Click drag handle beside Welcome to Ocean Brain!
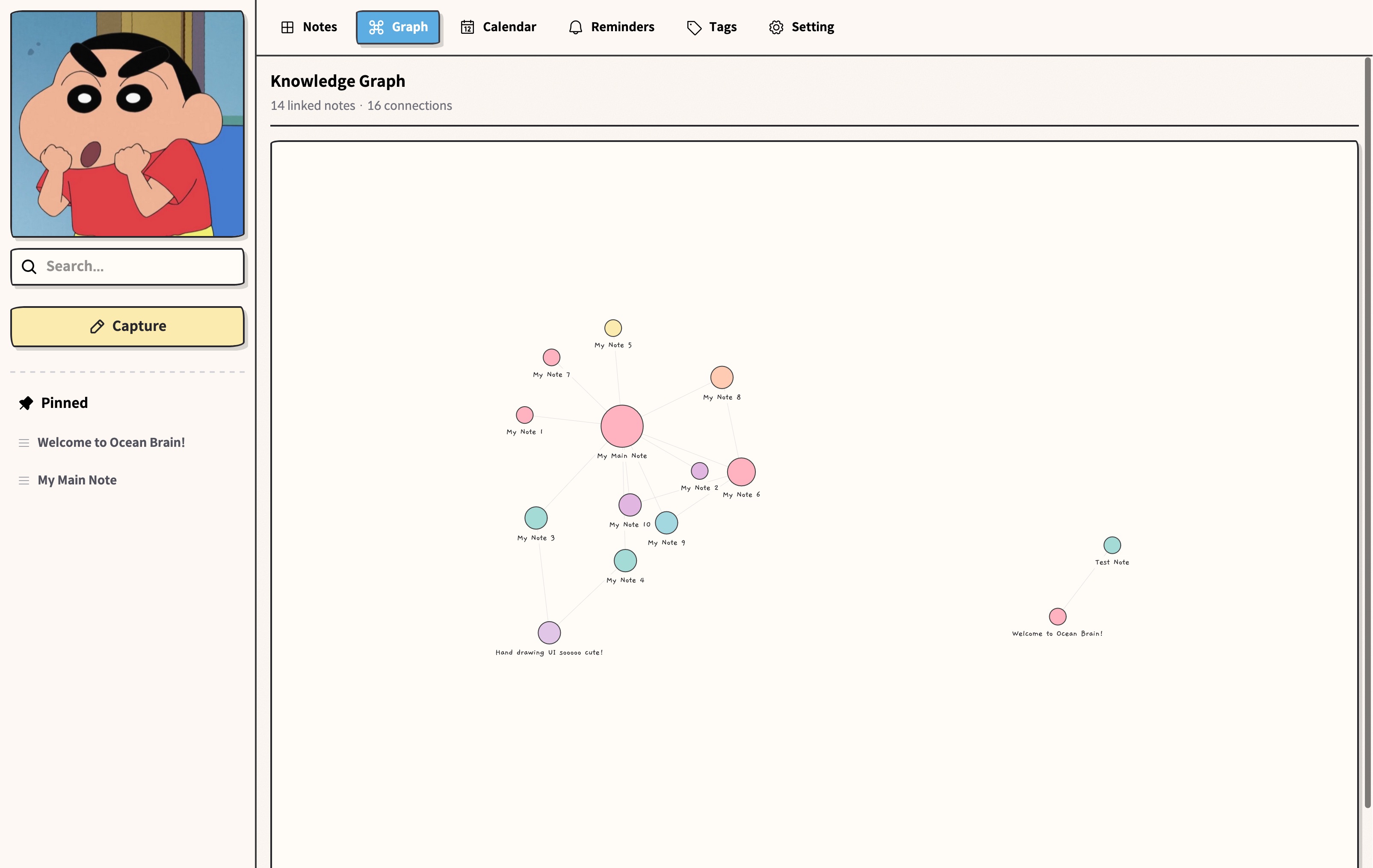Image resolution: width=1373 pixels, height=868 pixels. tap(24, 443)
